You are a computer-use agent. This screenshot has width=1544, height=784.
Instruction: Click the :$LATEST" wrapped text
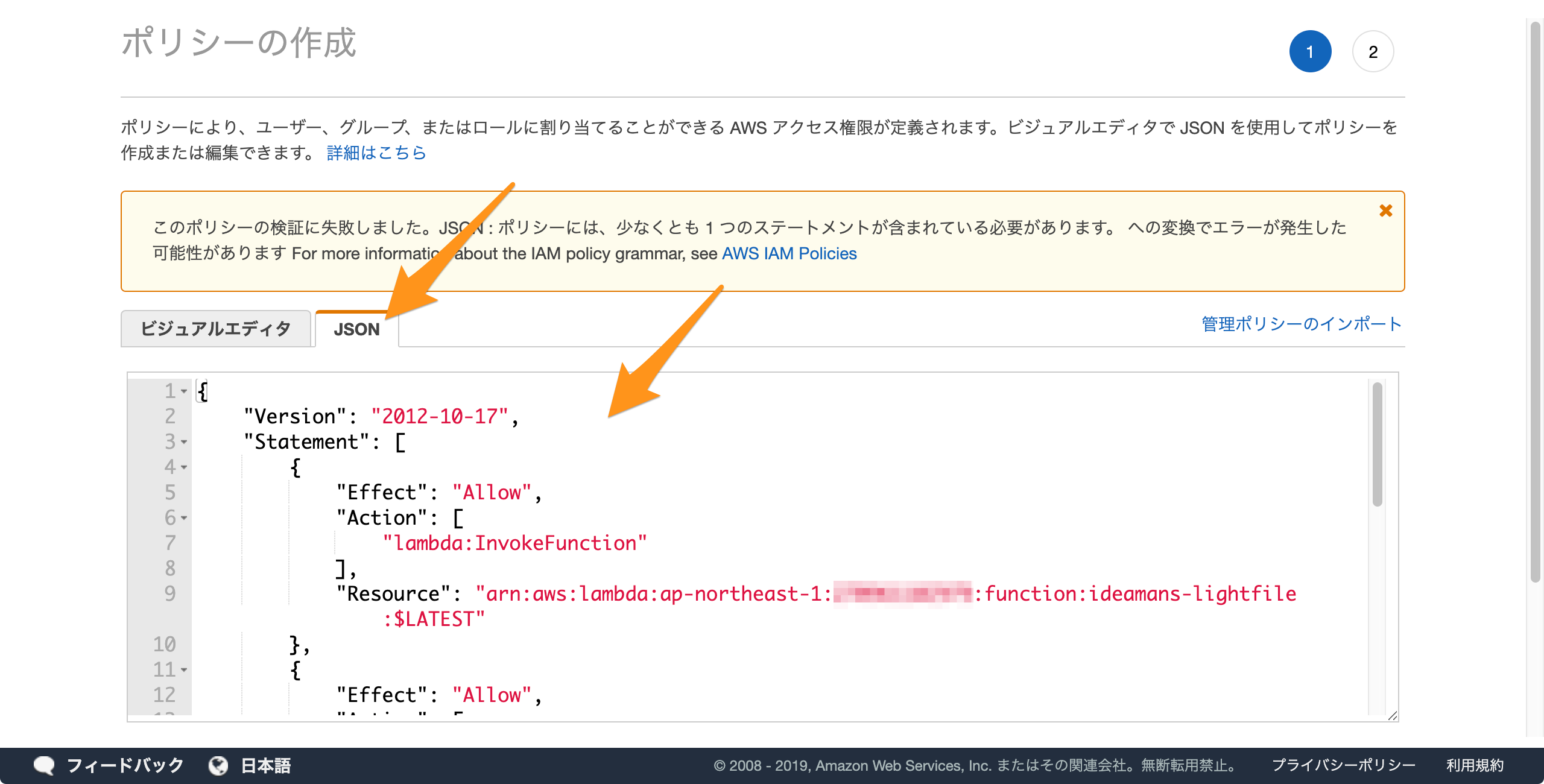[x=434, y=619]
